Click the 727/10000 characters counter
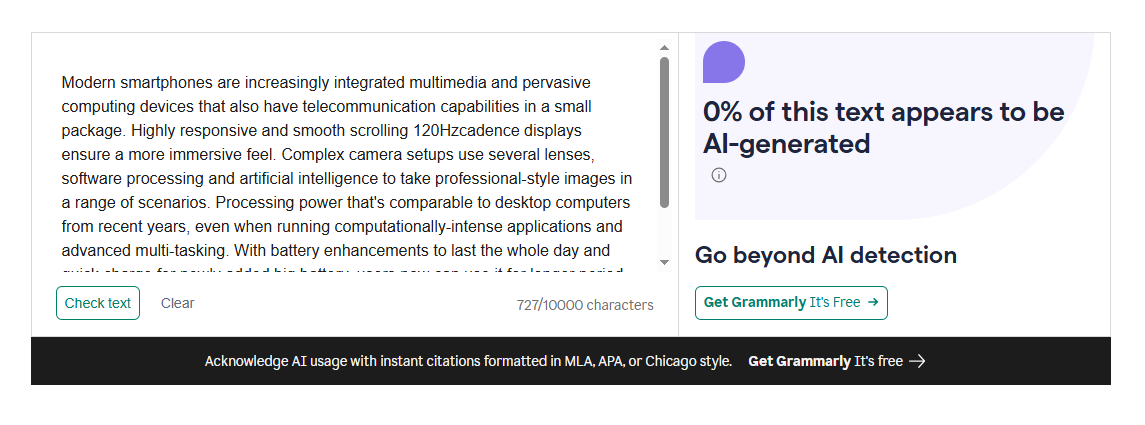The height and width of the screenshot is (425, 1145). click(585, 305)
